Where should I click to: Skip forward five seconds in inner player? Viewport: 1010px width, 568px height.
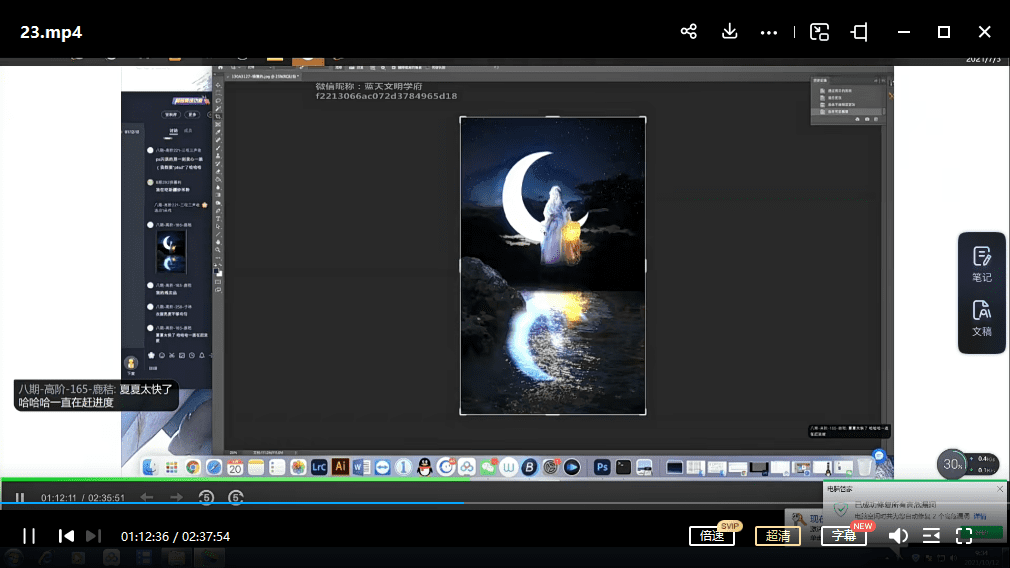click(236, 497)
